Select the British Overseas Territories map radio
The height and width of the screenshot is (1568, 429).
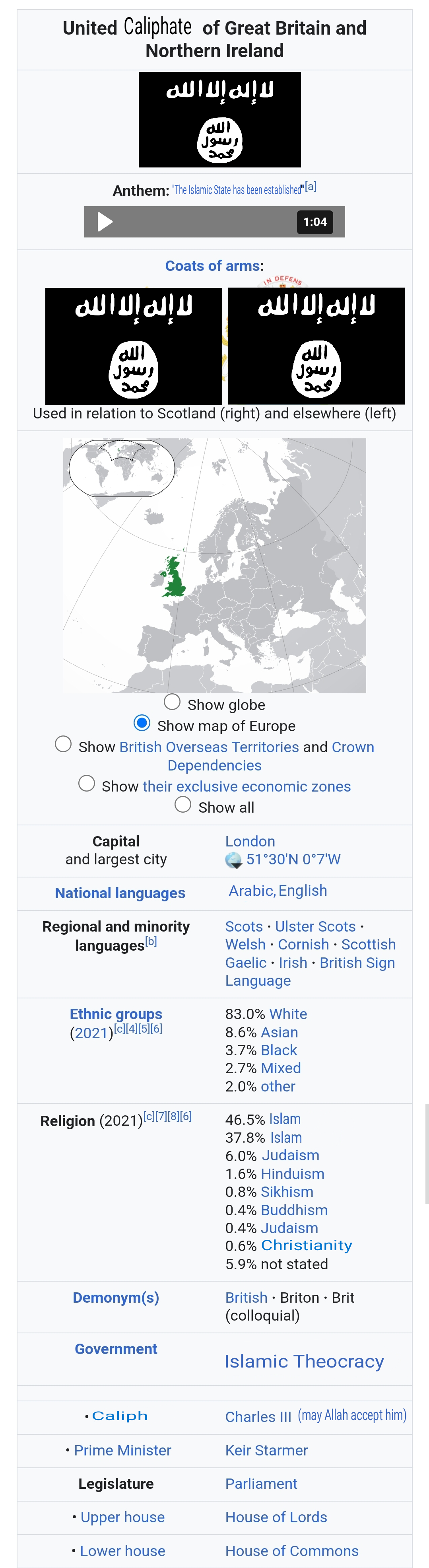[63, 744]
